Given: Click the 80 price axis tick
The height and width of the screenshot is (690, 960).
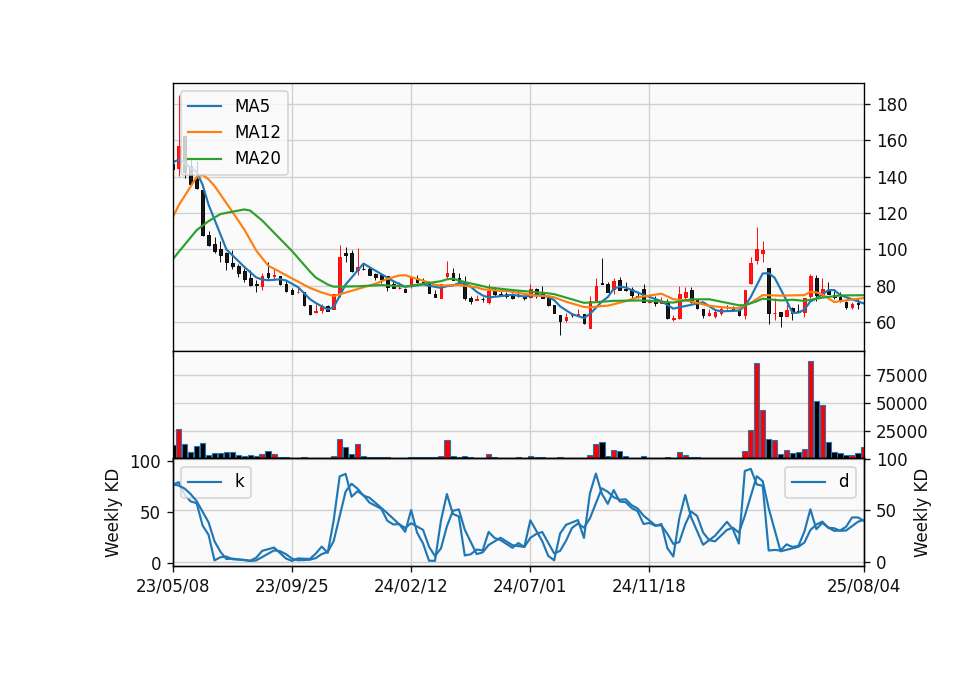Looking at the screenshot, I should tap(887, 287).
